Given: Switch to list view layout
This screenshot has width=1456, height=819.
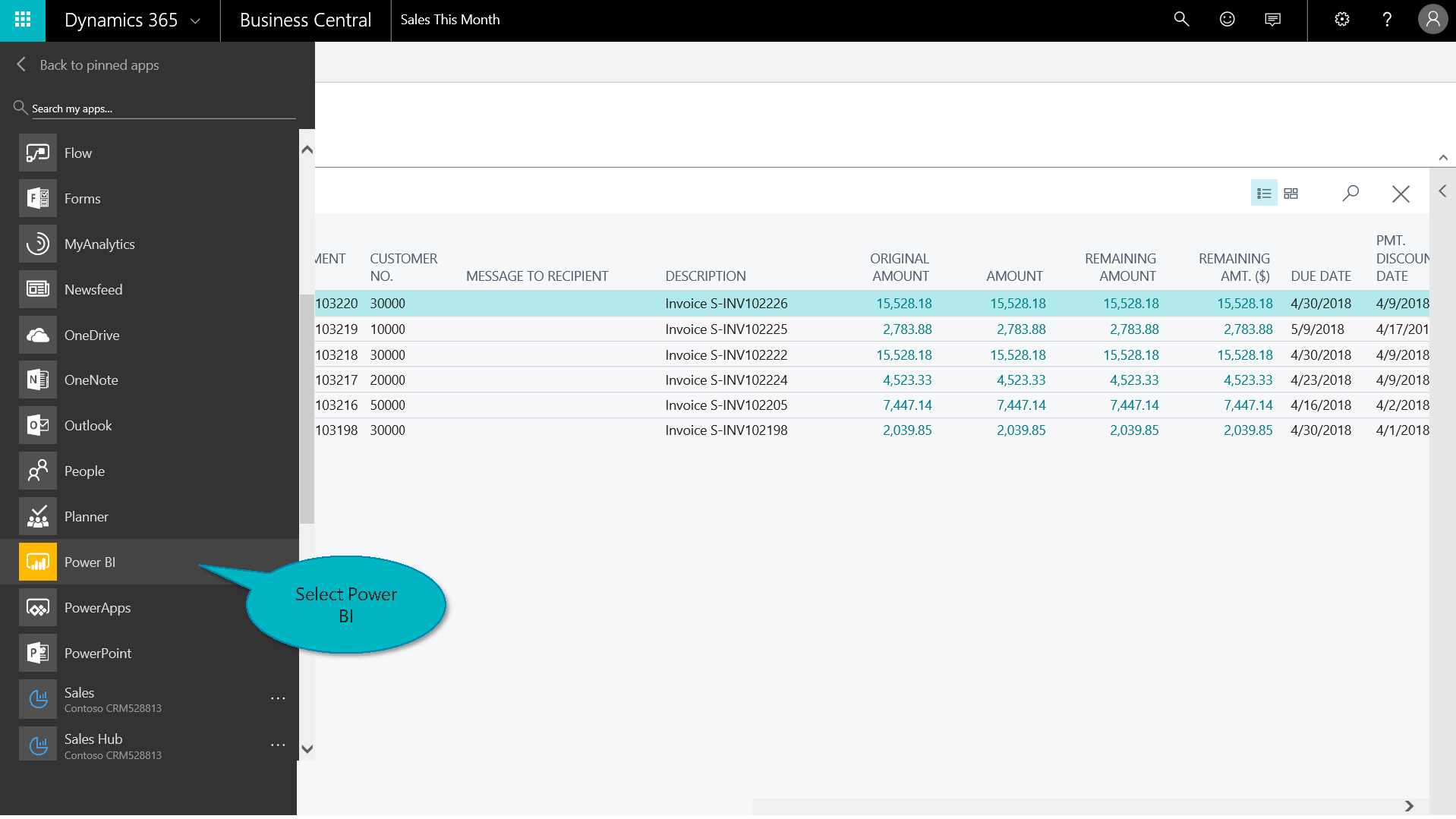Looking at the screenshot, I should tap(1263, 194).
